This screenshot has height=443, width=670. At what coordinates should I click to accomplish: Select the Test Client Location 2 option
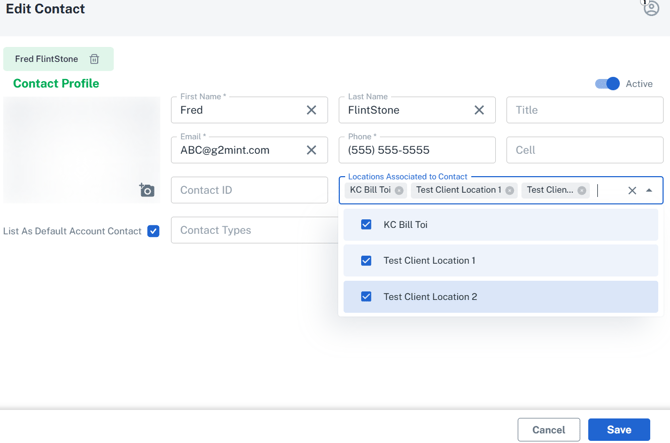[x=430, y=297]
